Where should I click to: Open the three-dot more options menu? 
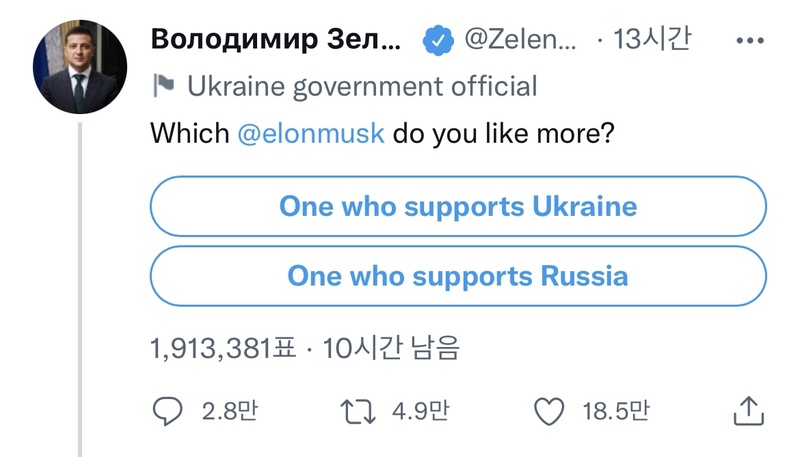click(x=750, y=40)
